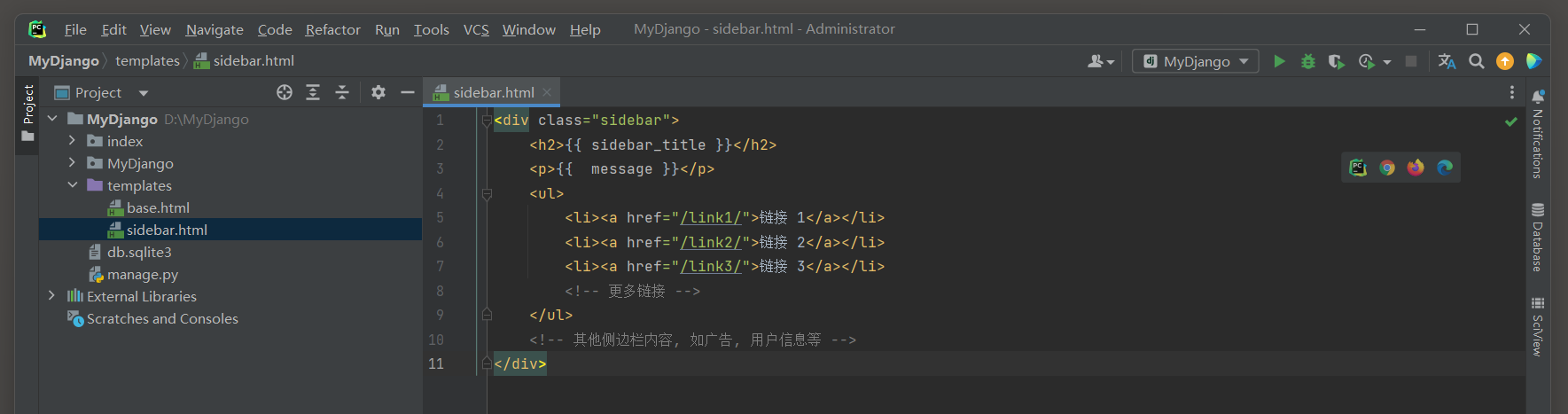Click templates breadcrumb in navigation bar
Viewport: 1568px width, 414px height.
tap(147, 60)
